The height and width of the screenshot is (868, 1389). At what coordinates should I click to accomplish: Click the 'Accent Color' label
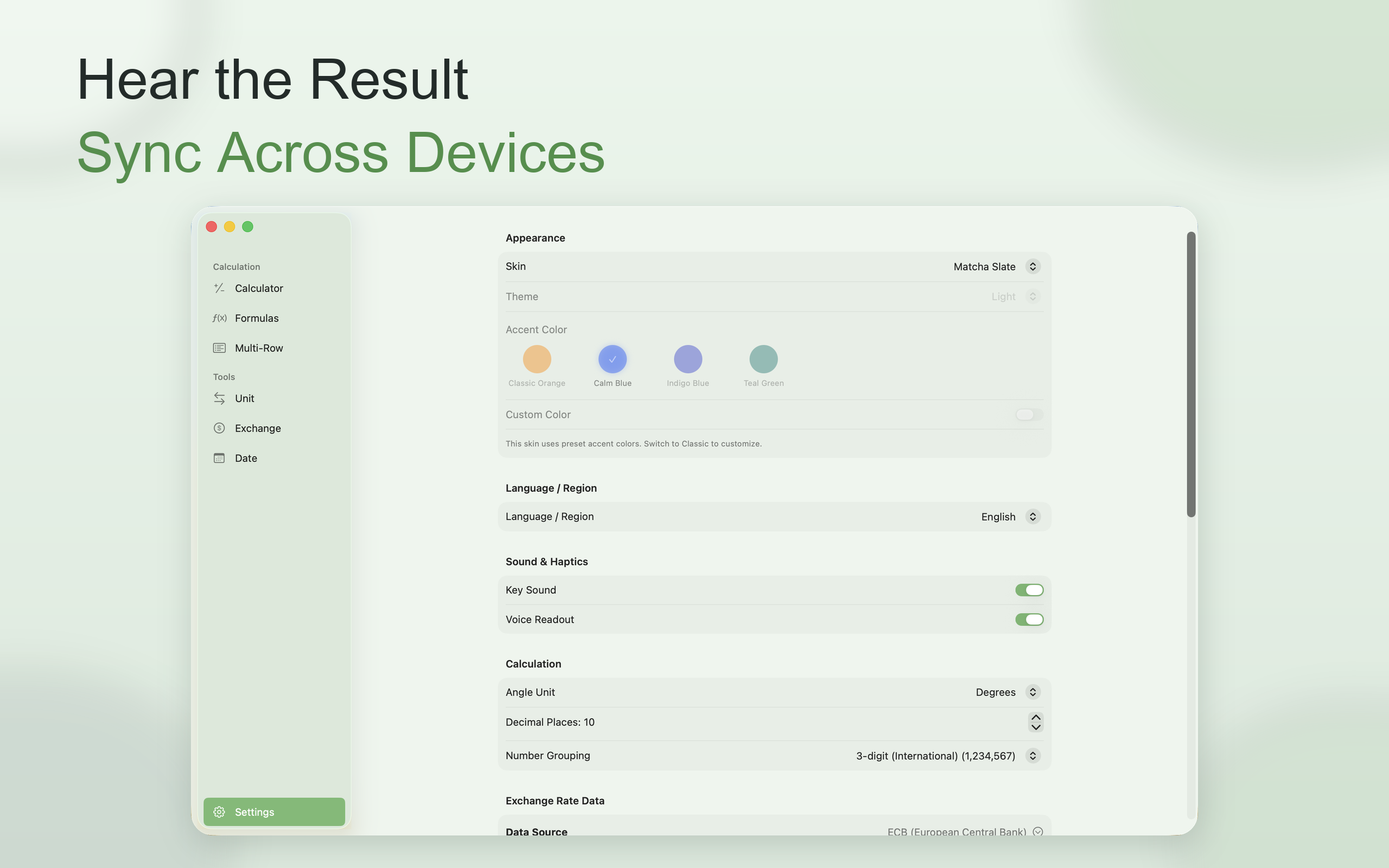(x=536, y=329)
